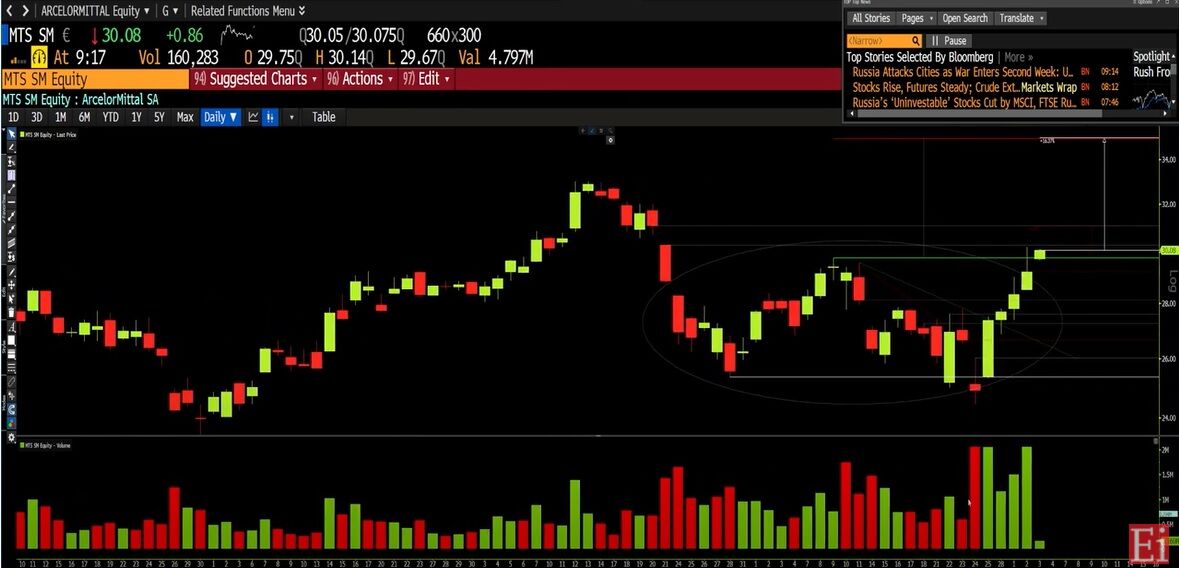This screenshot has height=568, width=1179.
Task: Open the Russia Attacks Cities headline
Action: pyautogui.click(x=963, y=72)
